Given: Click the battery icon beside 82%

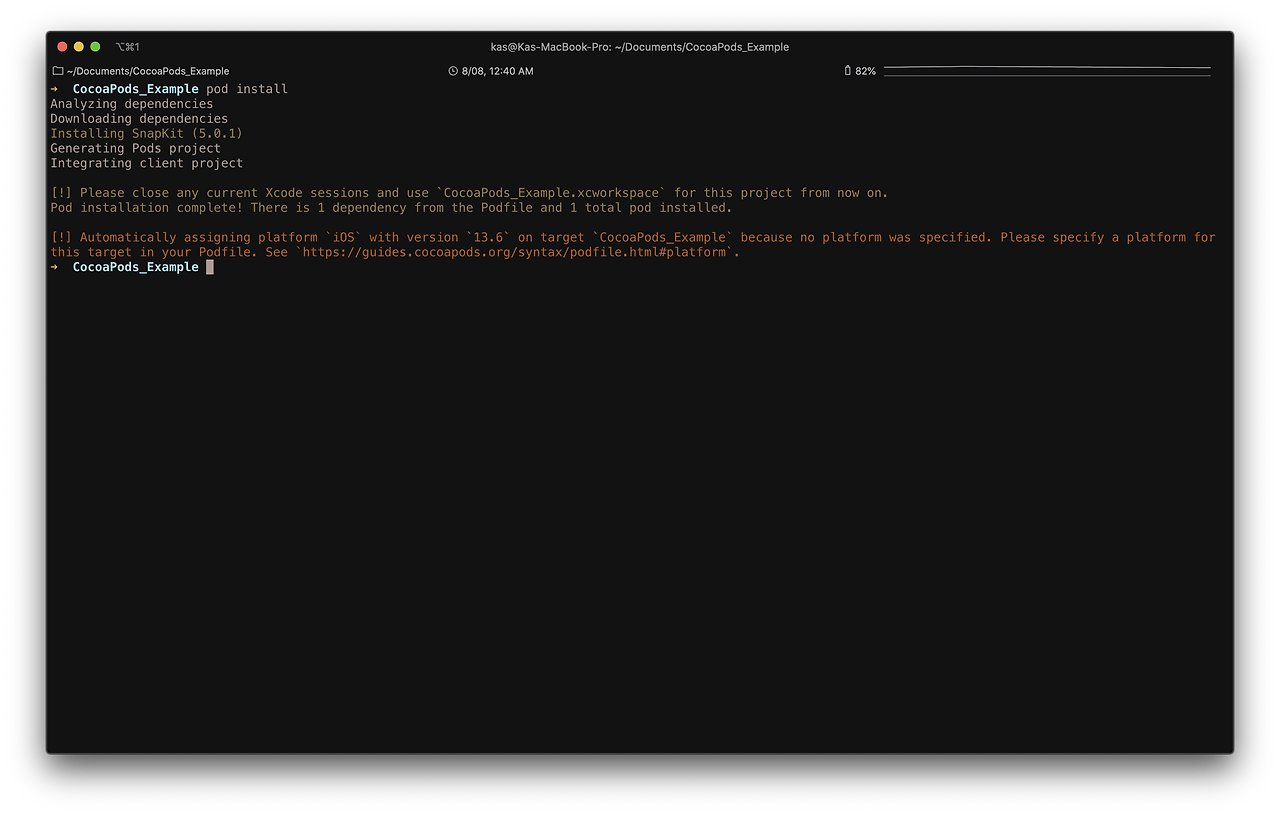Looking at the screenshot, I should click(848, 71).
